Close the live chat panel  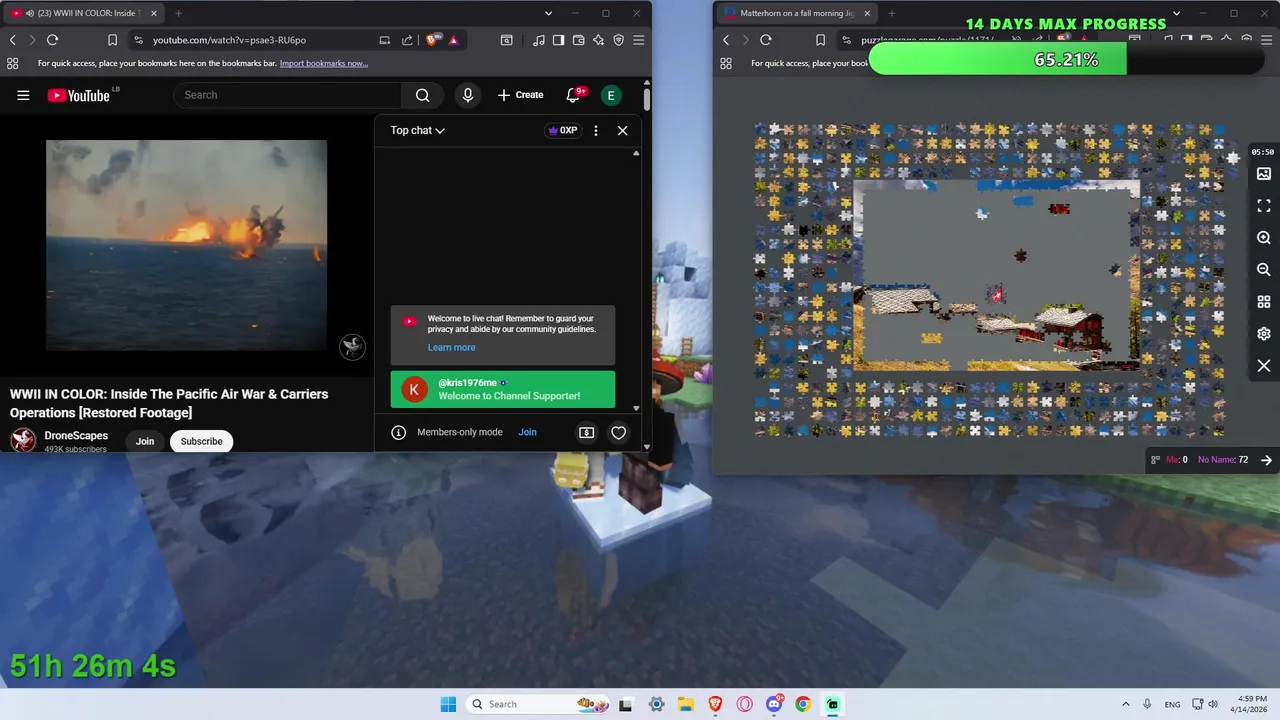coord(622,130)
